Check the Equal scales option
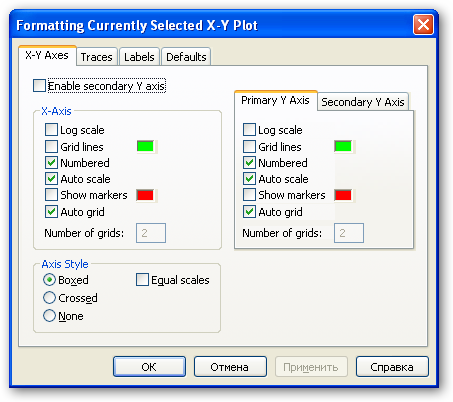This screenshot has height=402, width=453. coord(142,280)
